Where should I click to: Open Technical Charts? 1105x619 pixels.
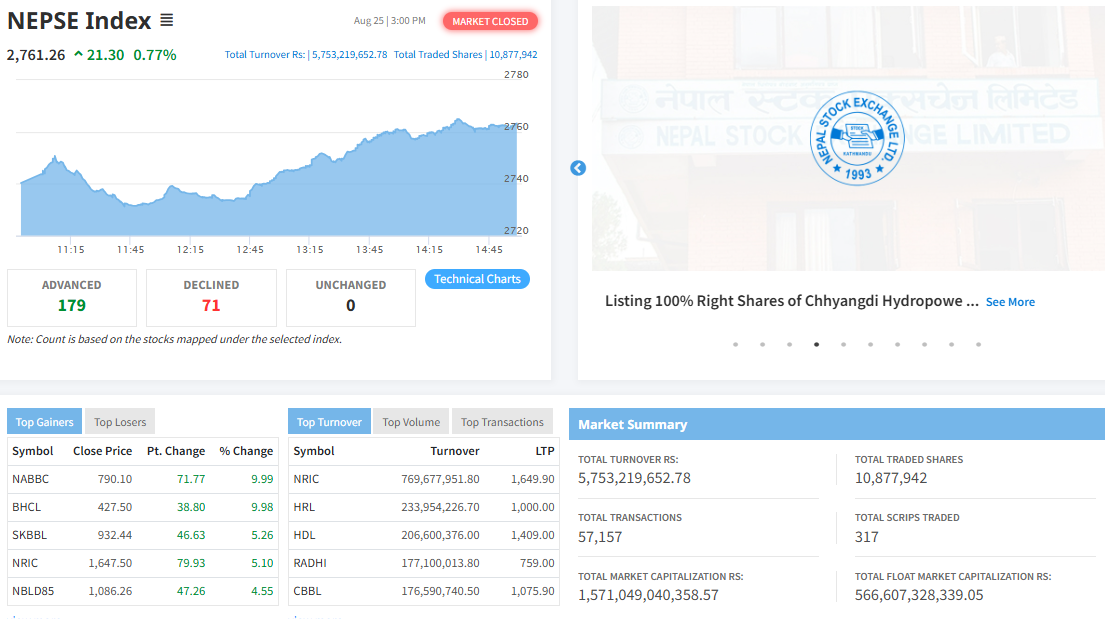click(x=477, y=279)
